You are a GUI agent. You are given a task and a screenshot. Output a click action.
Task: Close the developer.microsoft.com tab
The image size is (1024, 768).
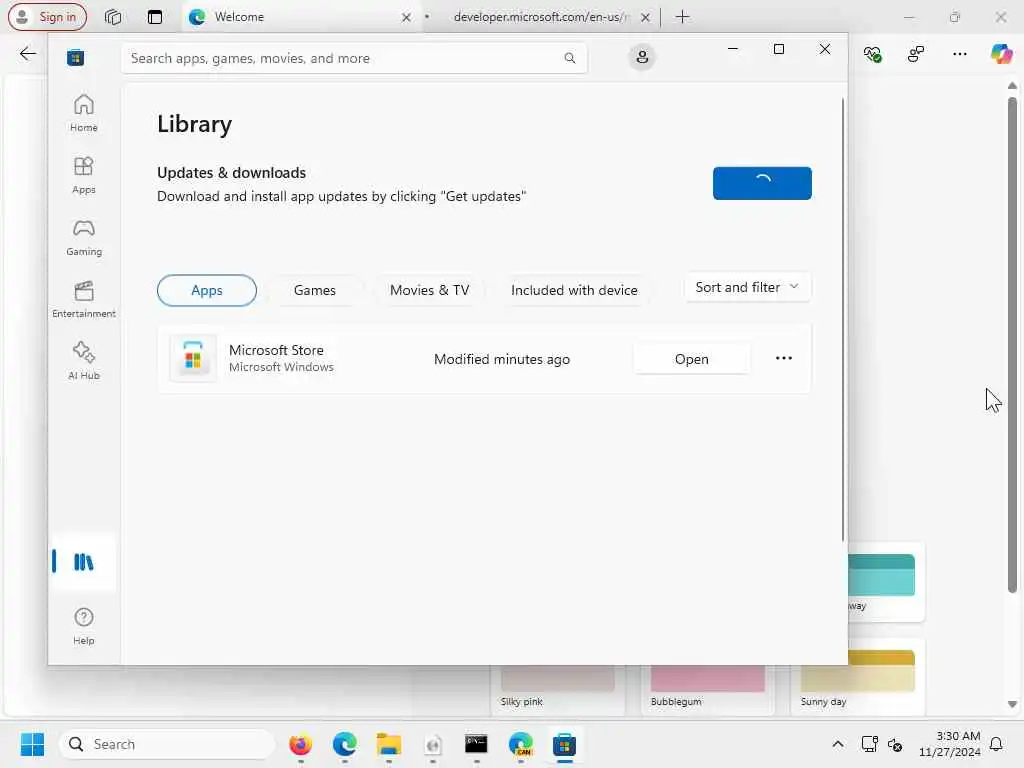pos(645,18)
